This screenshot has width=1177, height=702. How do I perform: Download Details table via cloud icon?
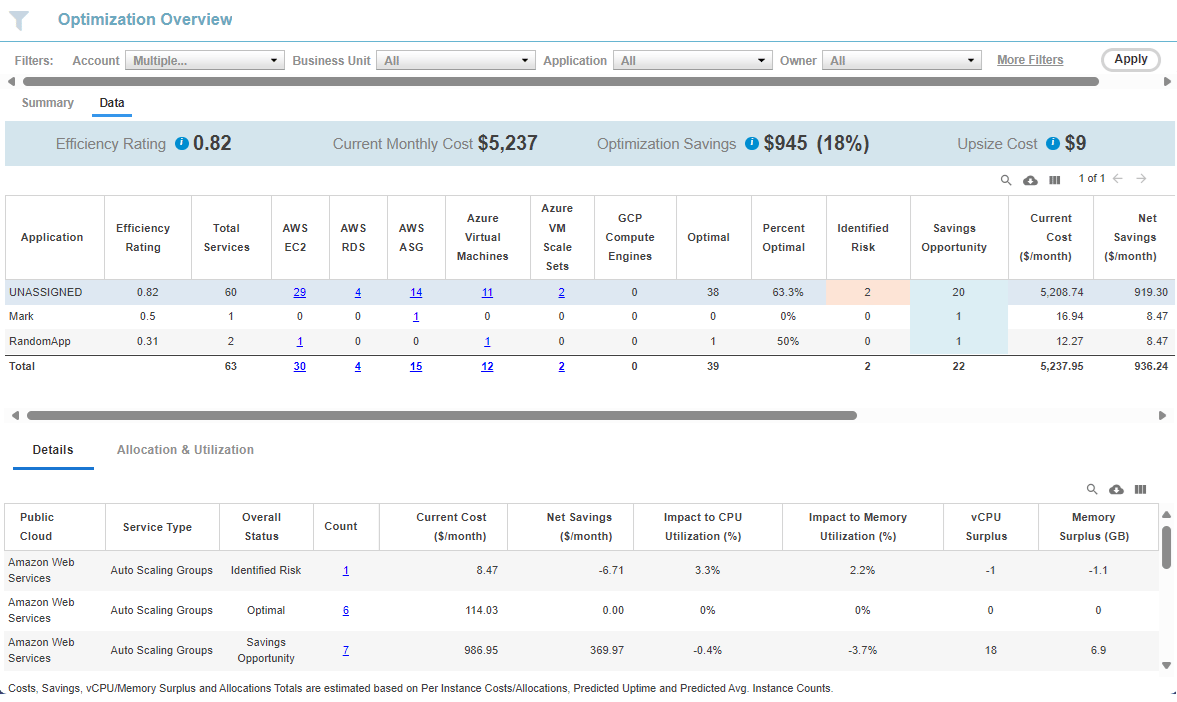(1116, 490)
